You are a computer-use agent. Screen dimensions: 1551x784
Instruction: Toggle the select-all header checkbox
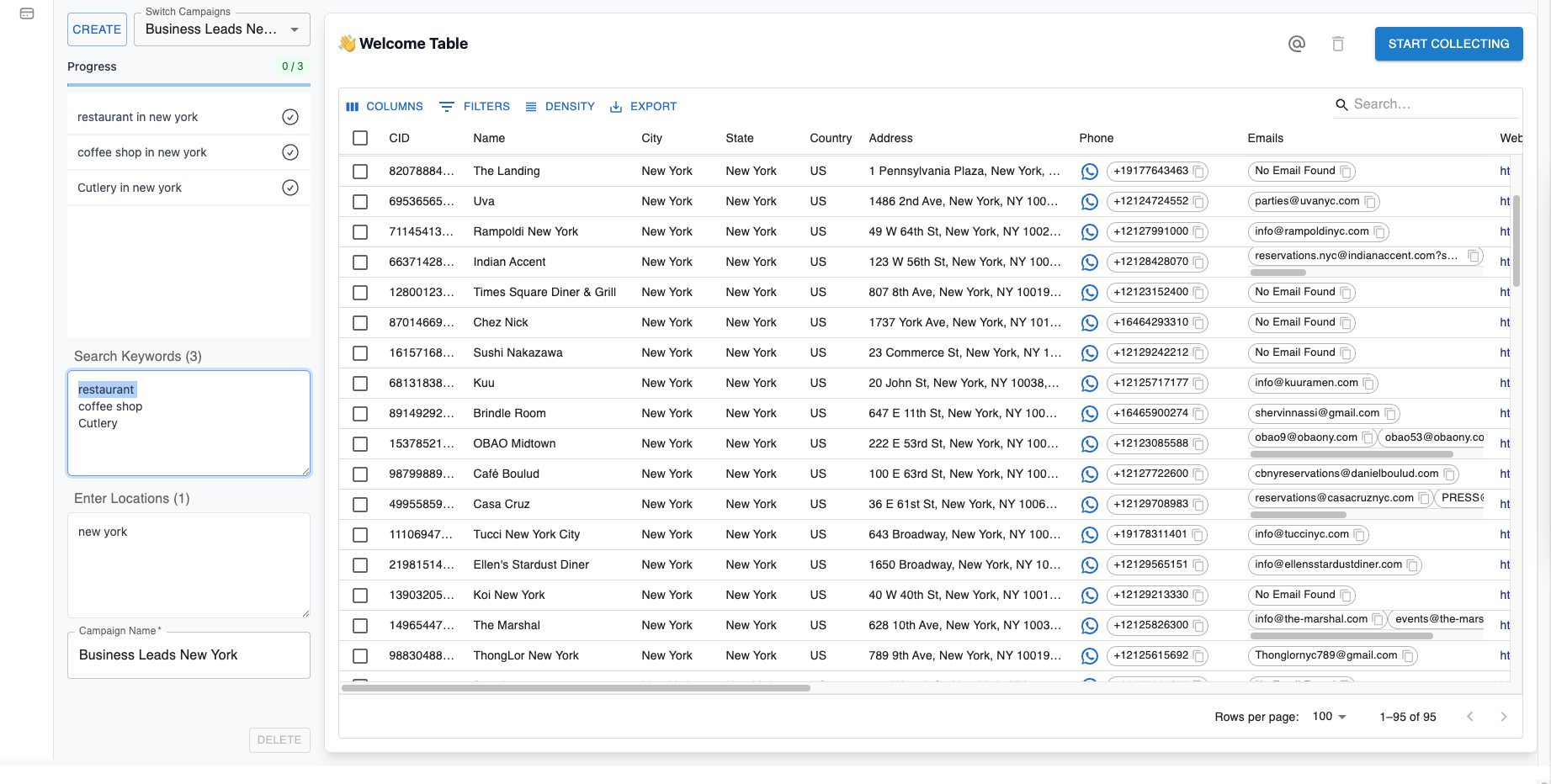(360, 138)
